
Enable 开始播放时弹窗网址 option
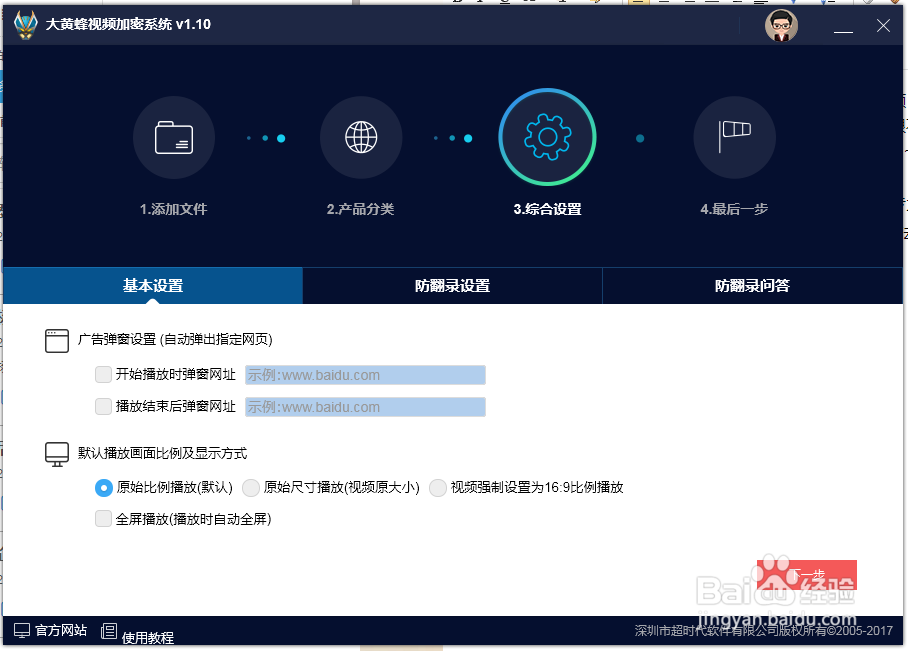[103, 374]
